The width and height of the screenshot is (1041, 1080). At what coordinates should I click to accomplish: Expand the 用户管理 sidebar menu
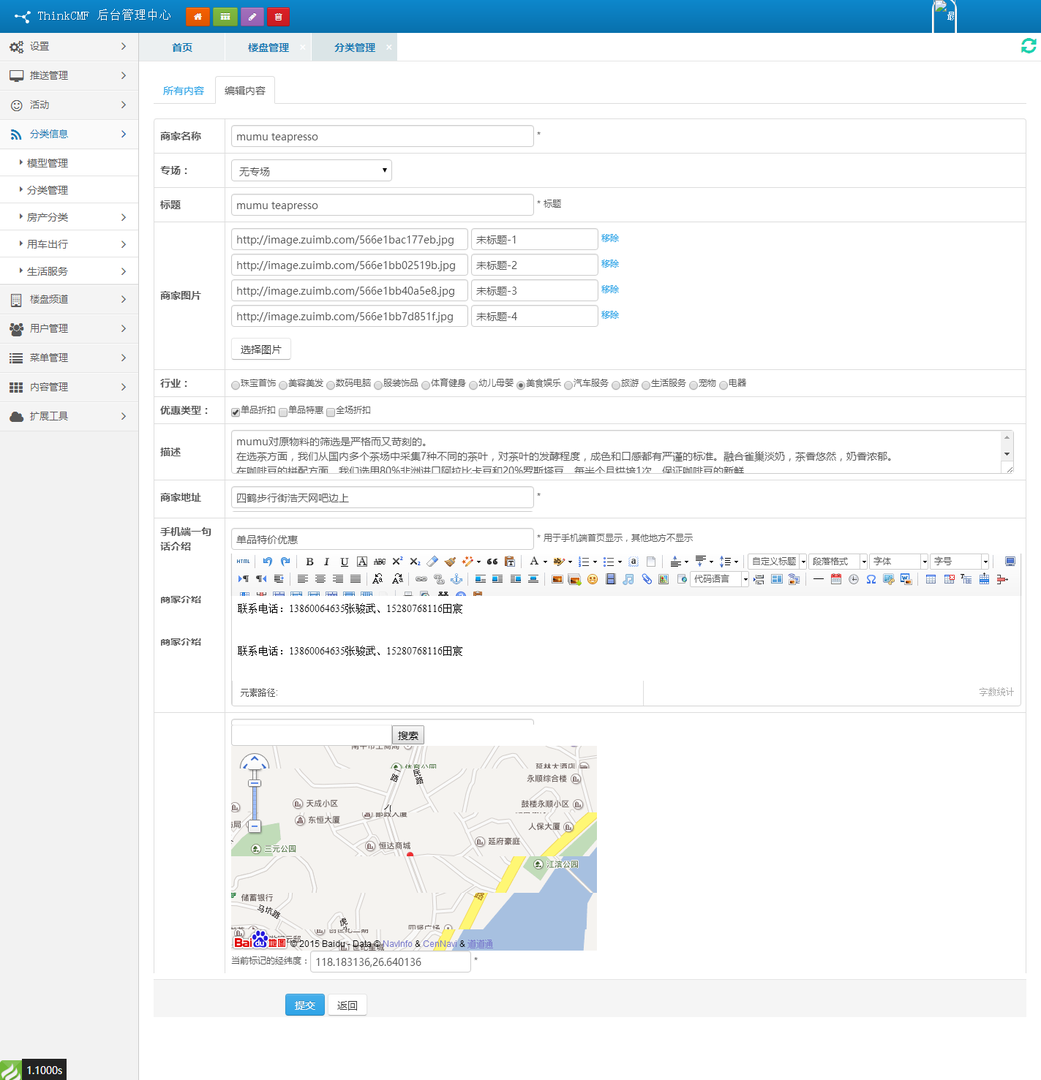69,329
